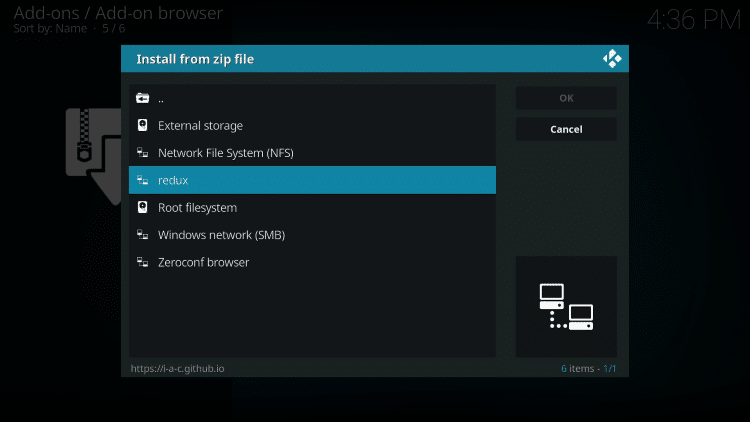Click the Zeroconf browser network icon
The image size is (750, 422).
click(x=142, y=262)
